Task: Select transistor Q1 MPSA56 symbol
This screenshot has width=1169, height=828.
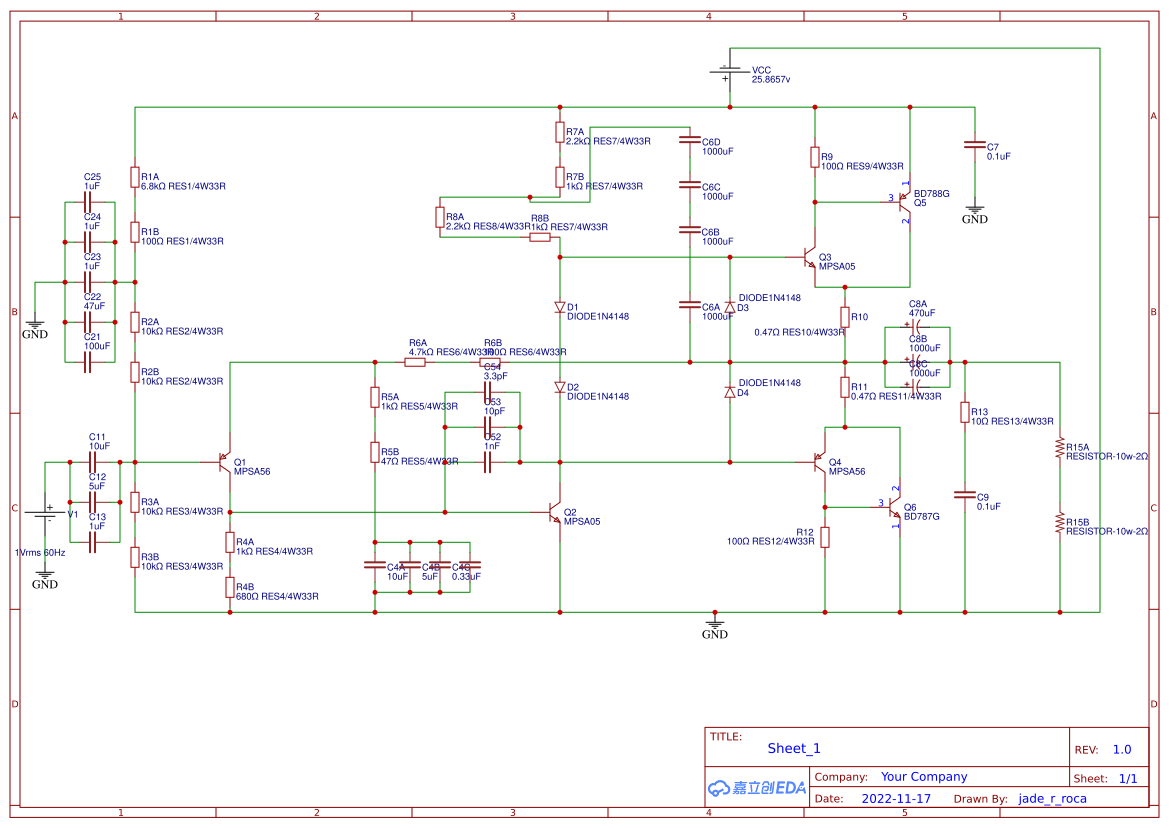Action: click(221, 460)
